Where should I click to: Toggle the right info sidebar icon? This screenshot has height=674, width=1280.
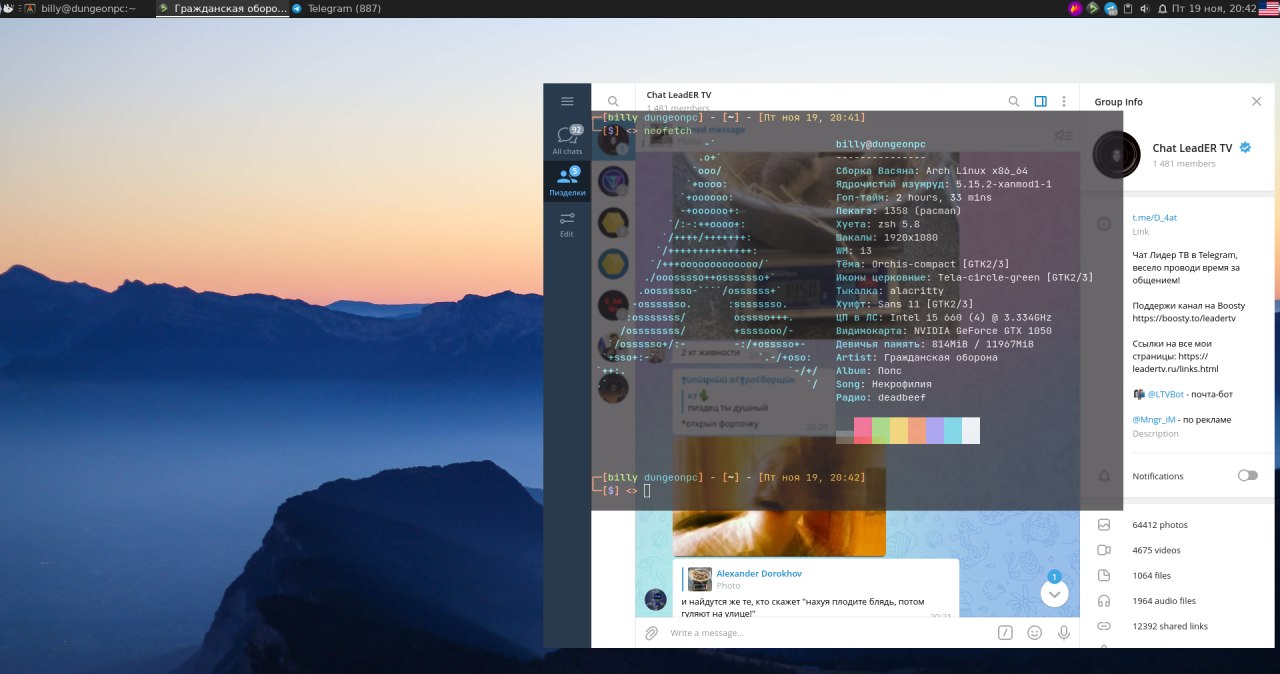point(1040,101)
